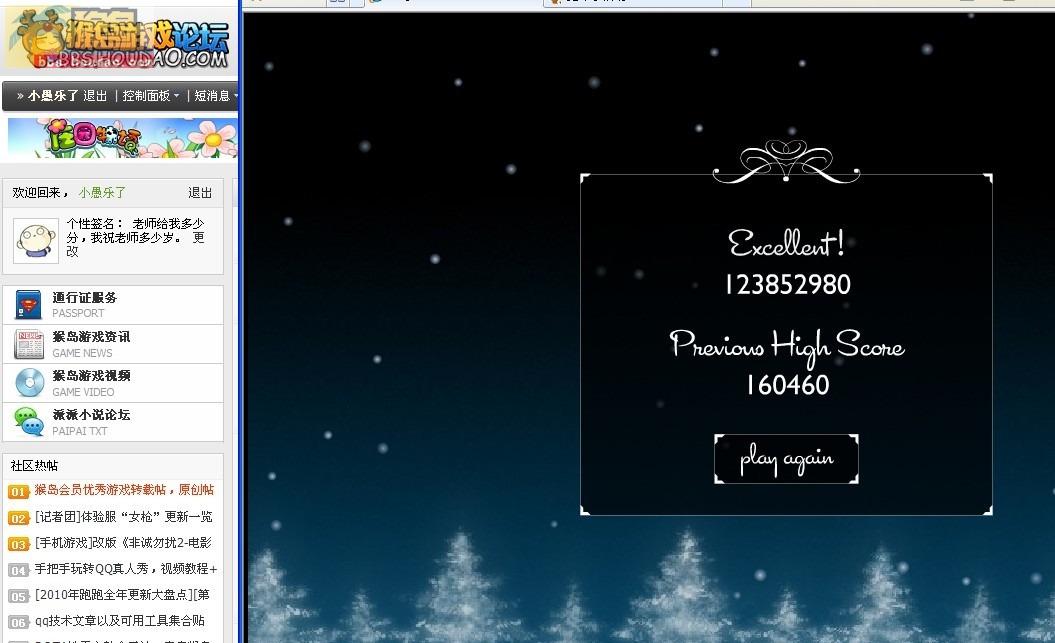Open the 花园牧场 flower banner
This screenshot has height=643, width=1055.
(122, 138)
